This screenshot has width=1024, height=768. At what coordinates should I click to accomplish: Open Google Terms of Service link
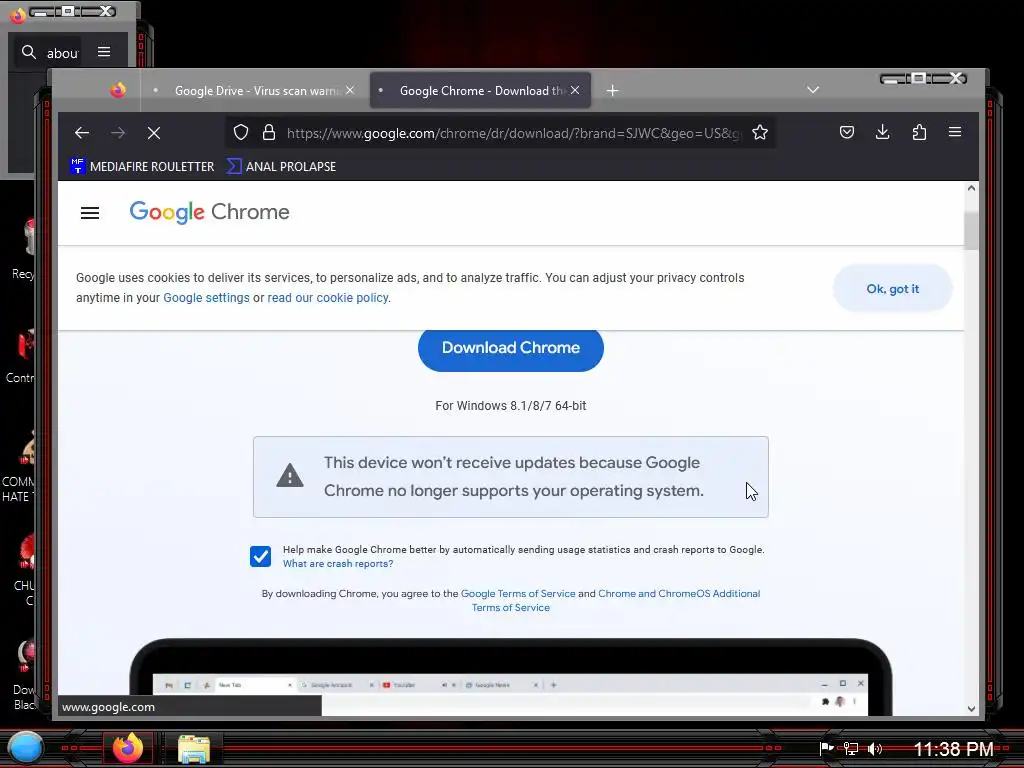(x=518, y=594)
